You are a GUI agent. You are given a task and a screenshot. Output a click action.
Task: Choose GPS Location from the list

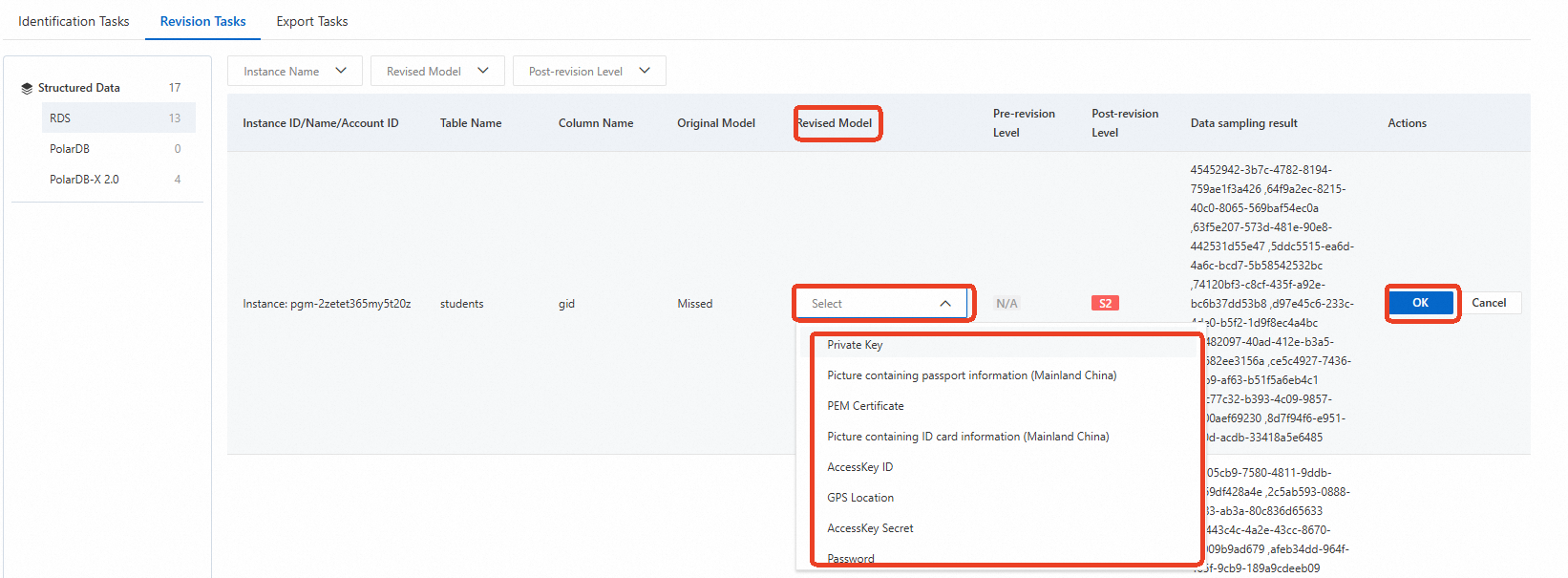pyautogui.click(x=998, y=498)
